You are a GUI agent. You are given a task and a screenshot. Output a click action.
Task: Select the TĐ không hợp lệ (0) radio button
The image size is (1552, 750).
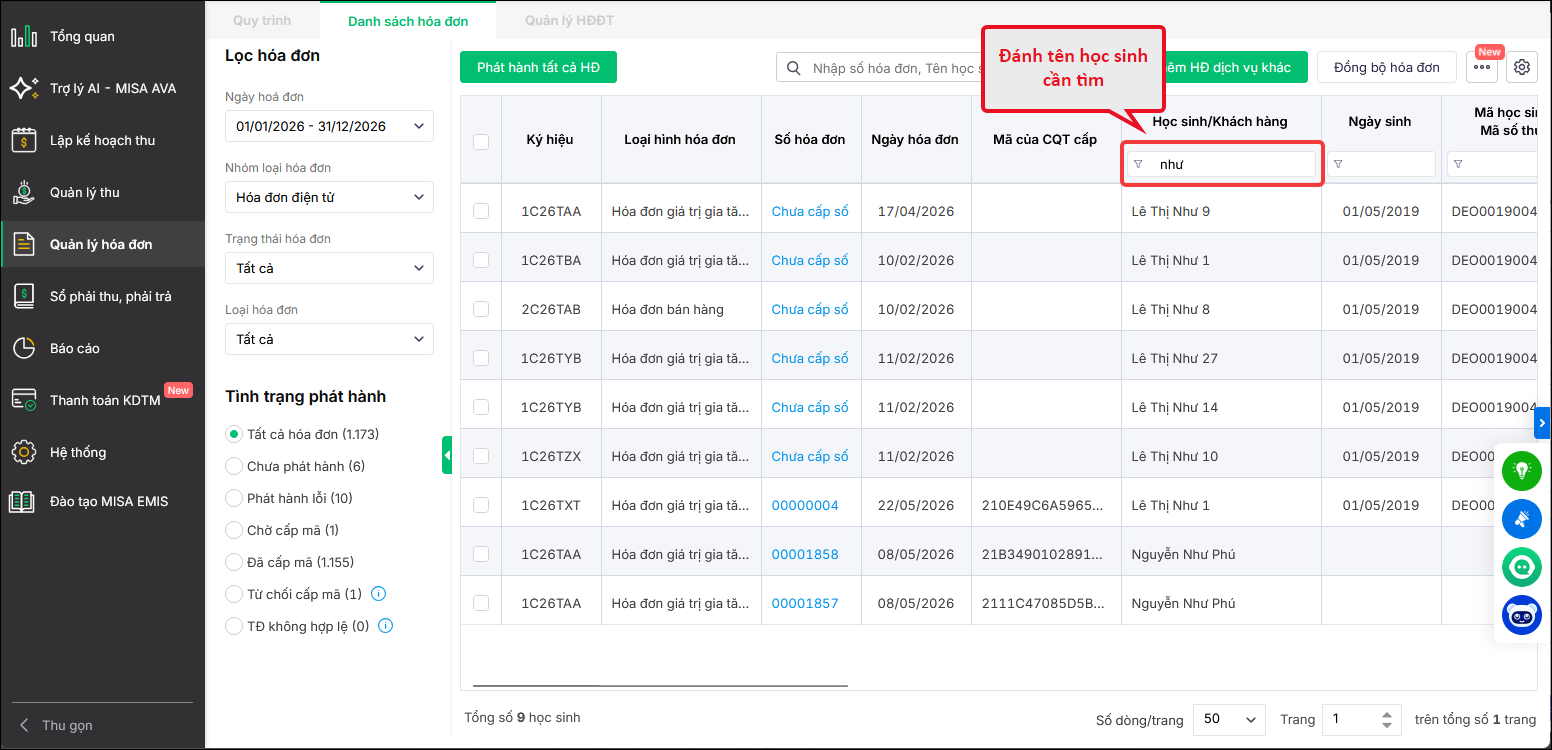(x=234, y=626)
